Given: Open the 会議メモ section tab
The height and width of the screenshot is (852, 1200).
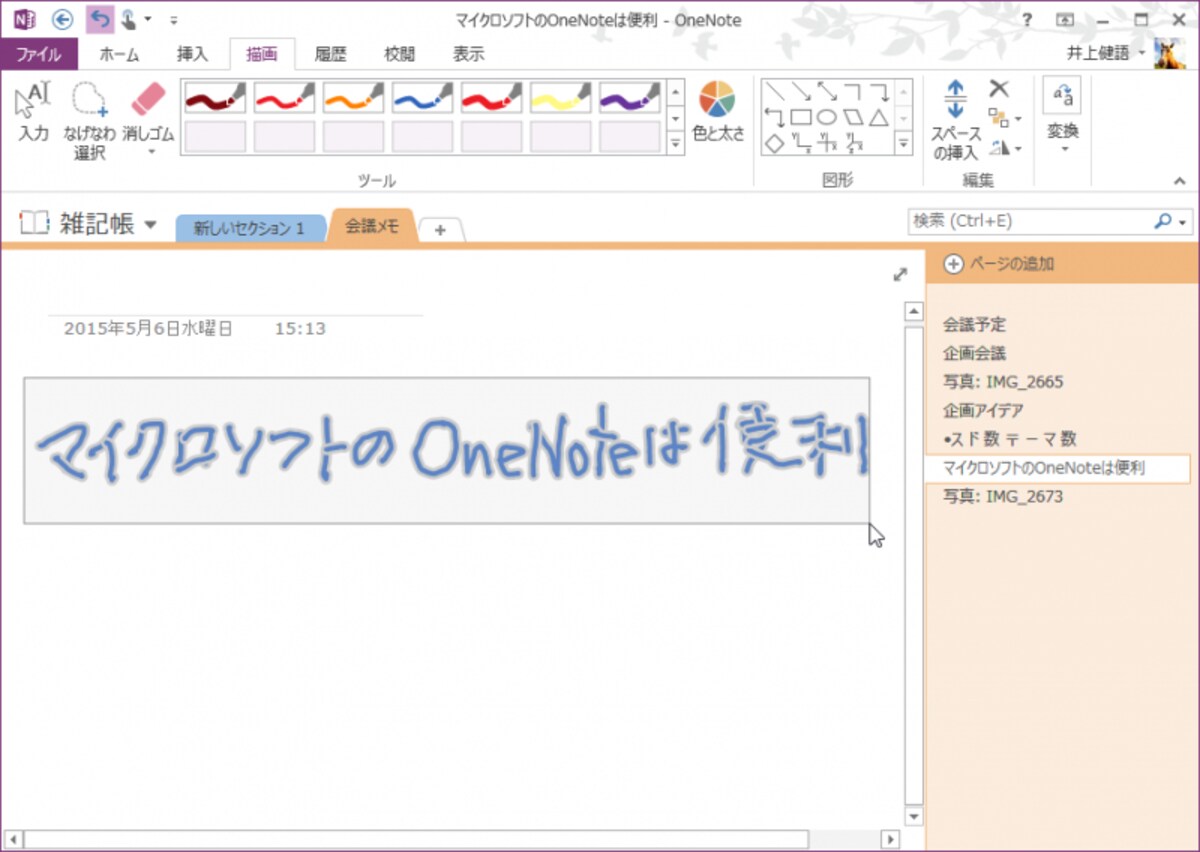Looking at the screenshot, I should (372, 227).
